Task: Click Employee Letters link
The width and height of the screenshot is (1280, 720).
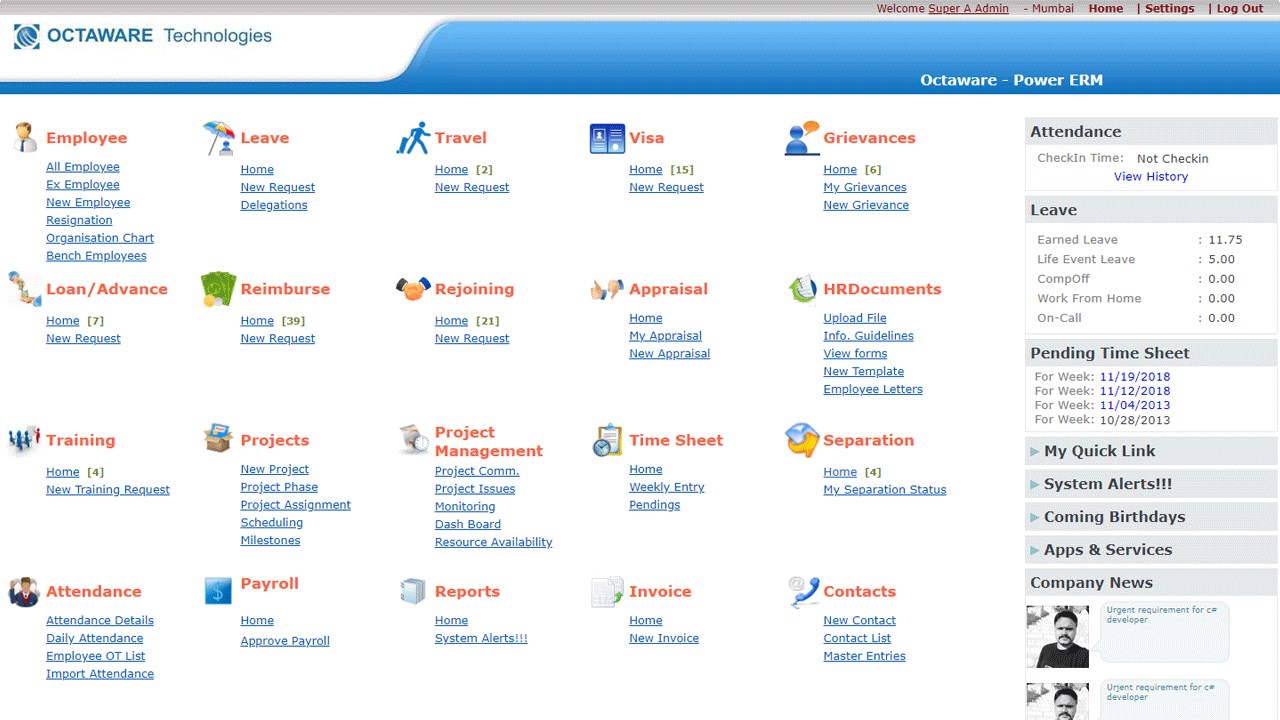Action: 873,389
